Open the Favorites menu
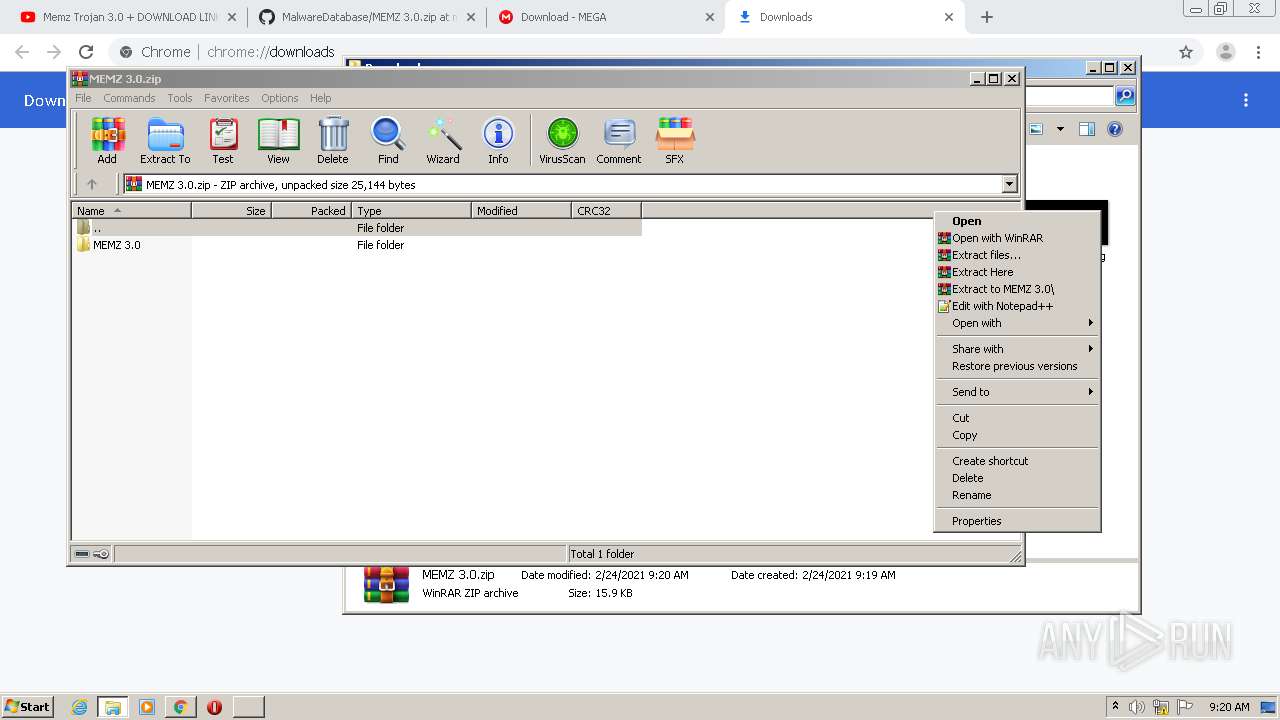The height and width of the screenshot is (720, 1280). pos(227,98)
